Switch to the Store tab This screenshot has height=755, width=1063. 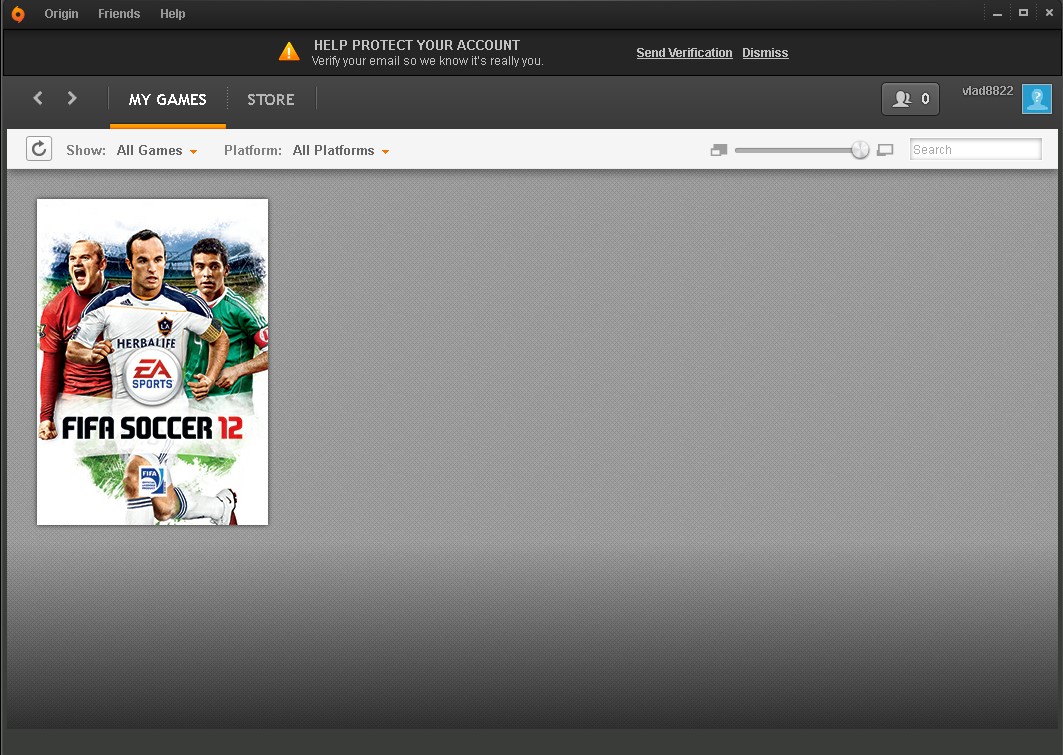tap(270, 100)
